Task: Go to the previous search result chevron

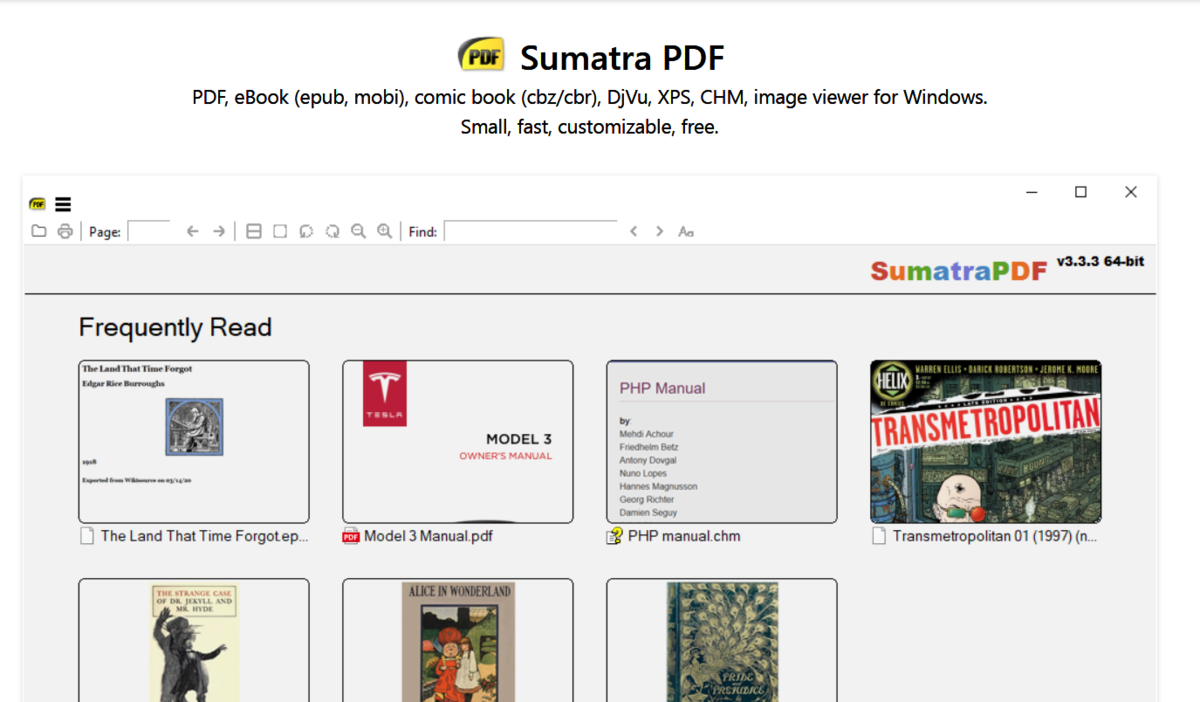Action: point(634,231)
